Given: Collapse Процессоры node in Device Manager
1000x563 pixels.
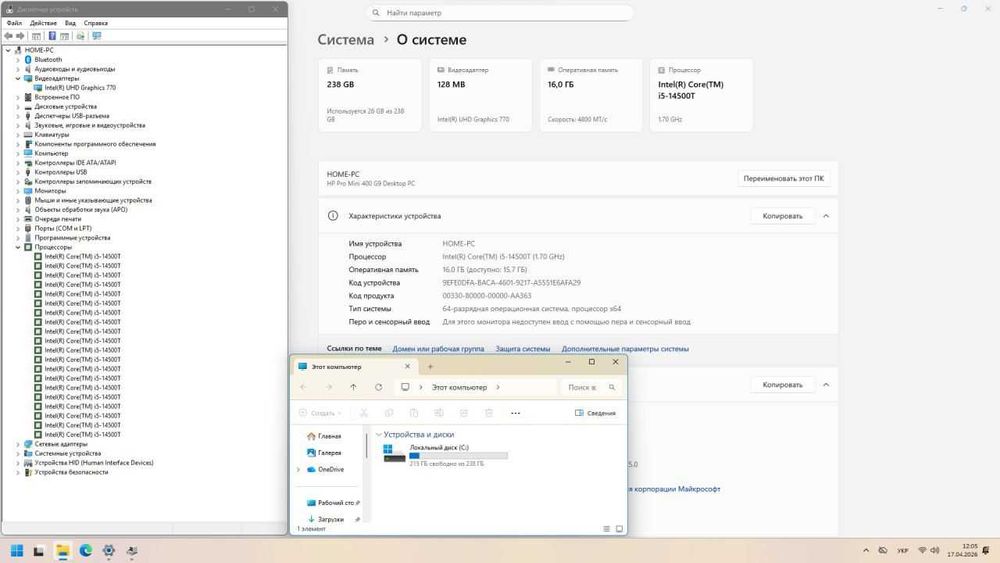Looking at the screenshot, I should 18,247.
